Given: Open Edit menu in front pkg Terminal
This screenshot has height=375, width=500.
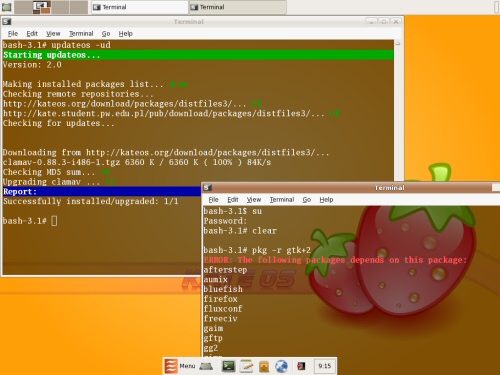Looking at the screenshot, I should tap(233, 200).
